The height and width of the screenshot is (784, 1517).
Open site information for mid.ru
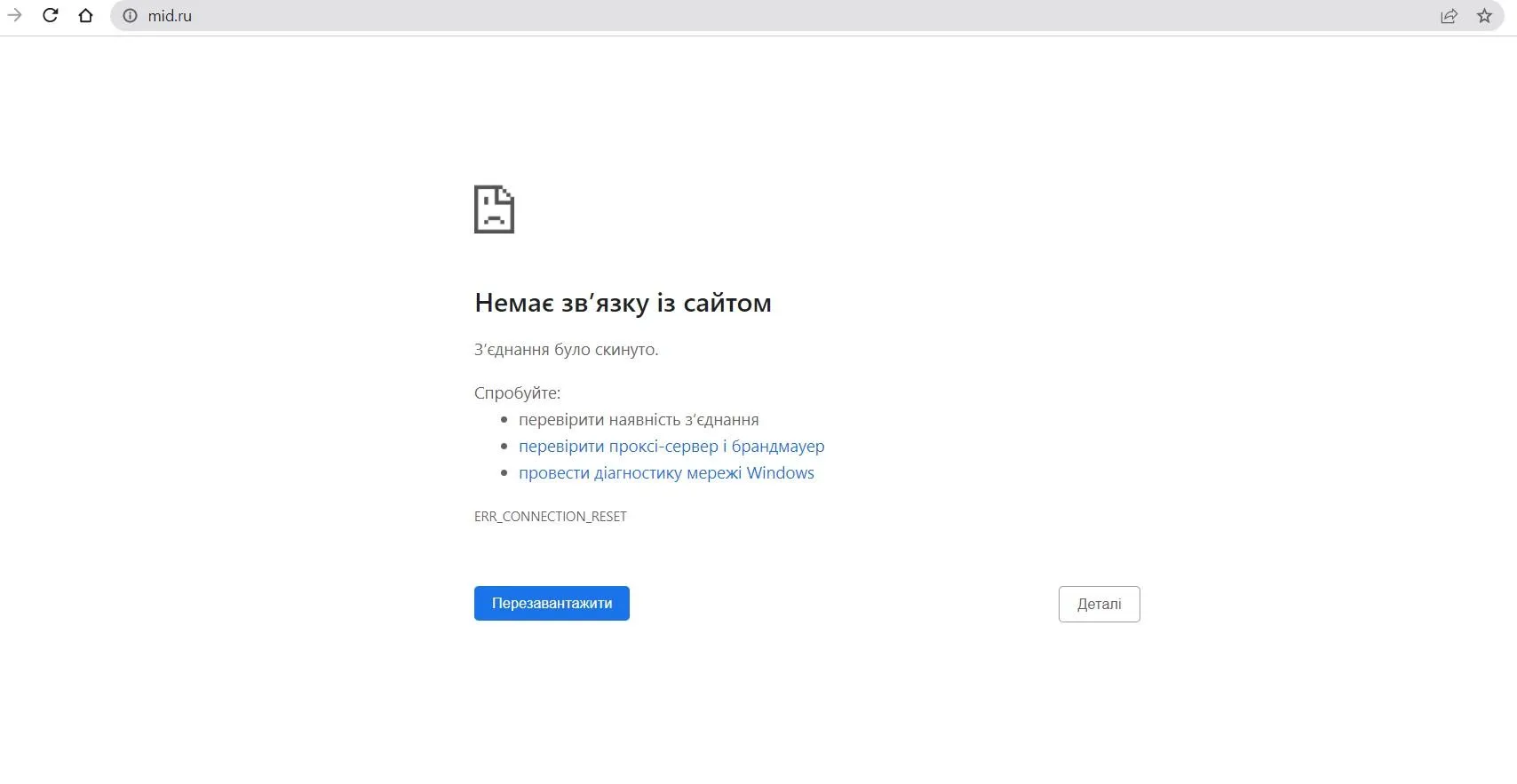pyautogui.click(x=130, y=16)
